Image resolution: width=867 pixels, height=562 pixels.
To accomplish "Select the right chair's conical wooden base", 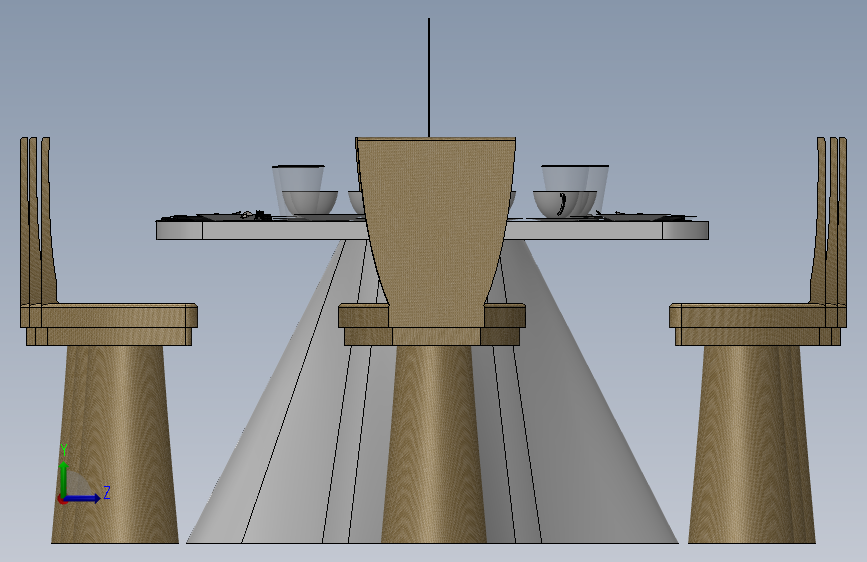I will (751, 444).
